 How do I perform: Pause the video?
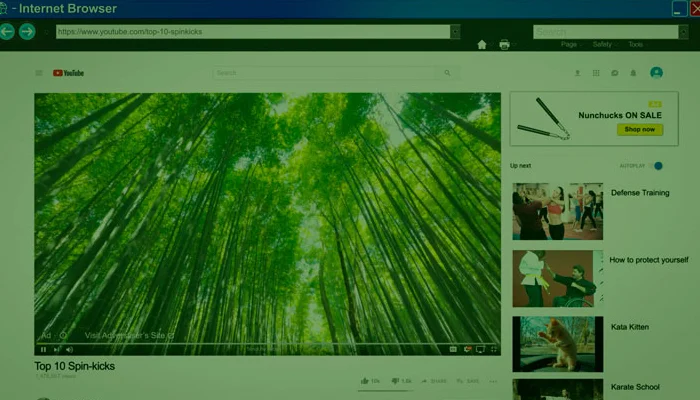click(x=43, y=350)
